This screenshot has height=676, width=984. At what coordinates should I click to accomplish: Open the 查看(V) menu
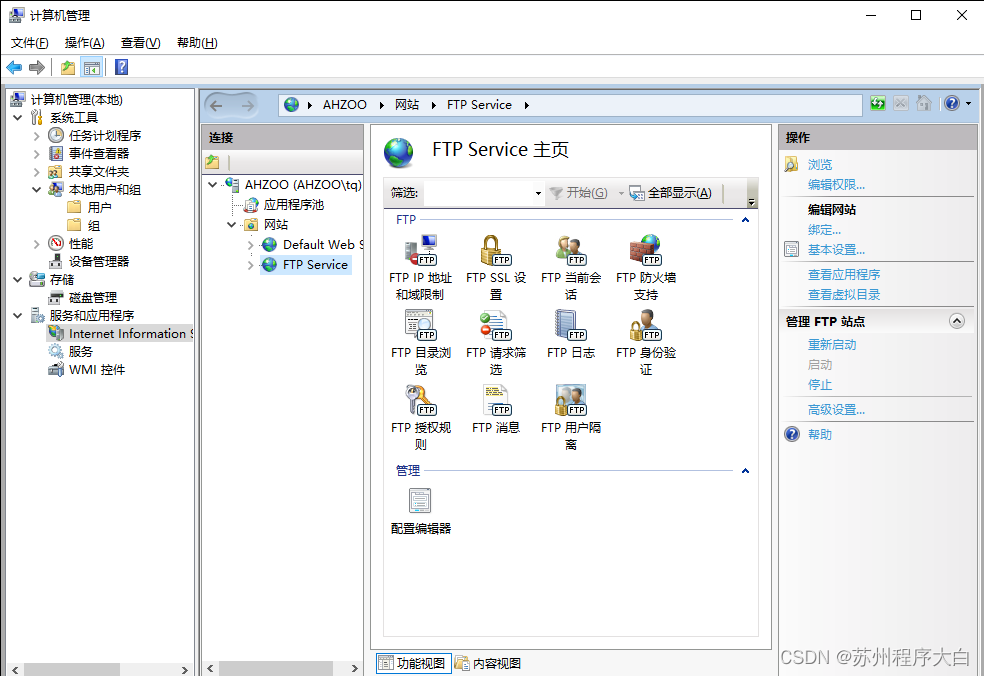(141, 43)
